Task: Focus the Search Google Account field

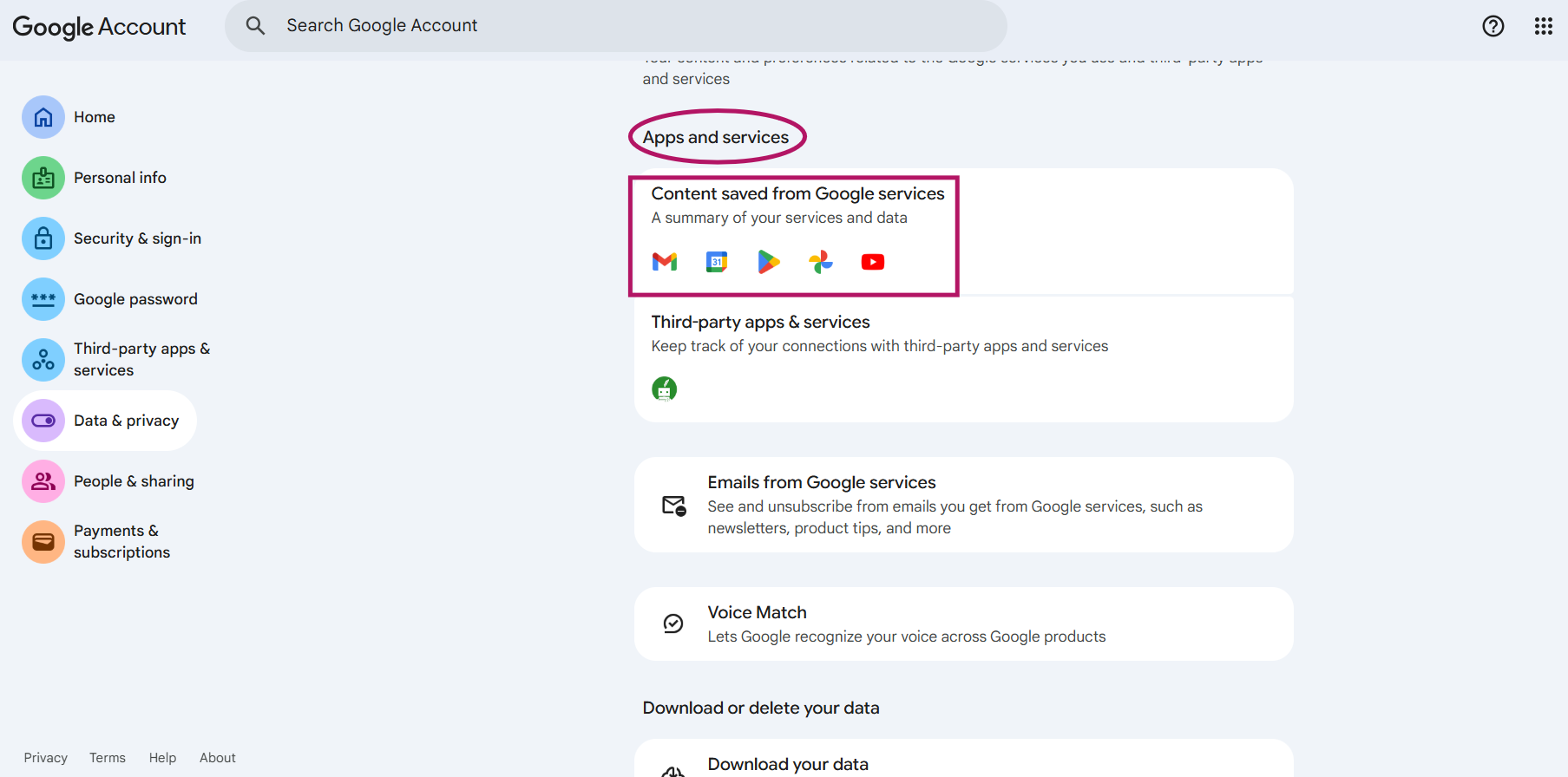Action: pos(616,26)
